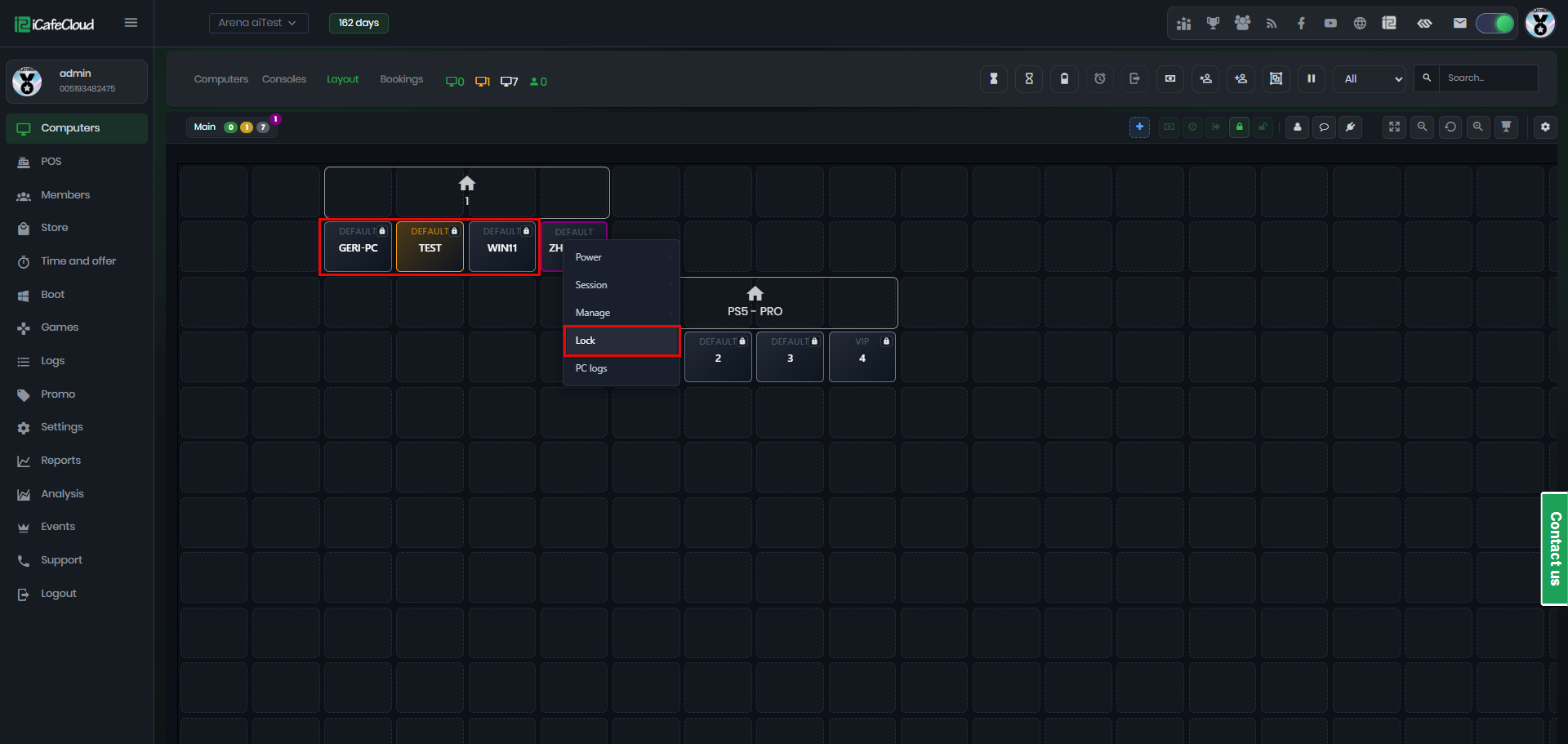
Task: Click the envelope mail icon
Action: click(1459, 23)
